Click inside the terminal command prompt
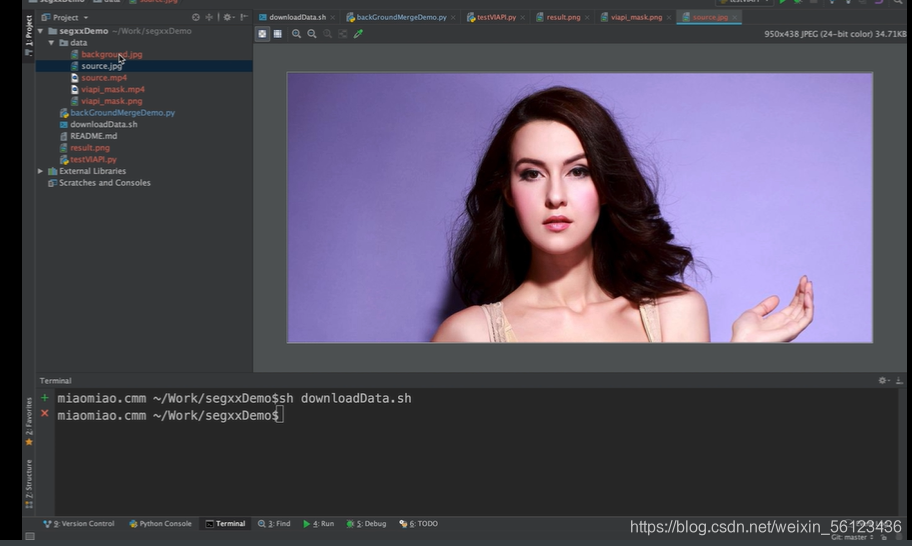Image resolution: width=912 pixels, height=546 pixels. point(281,415)
